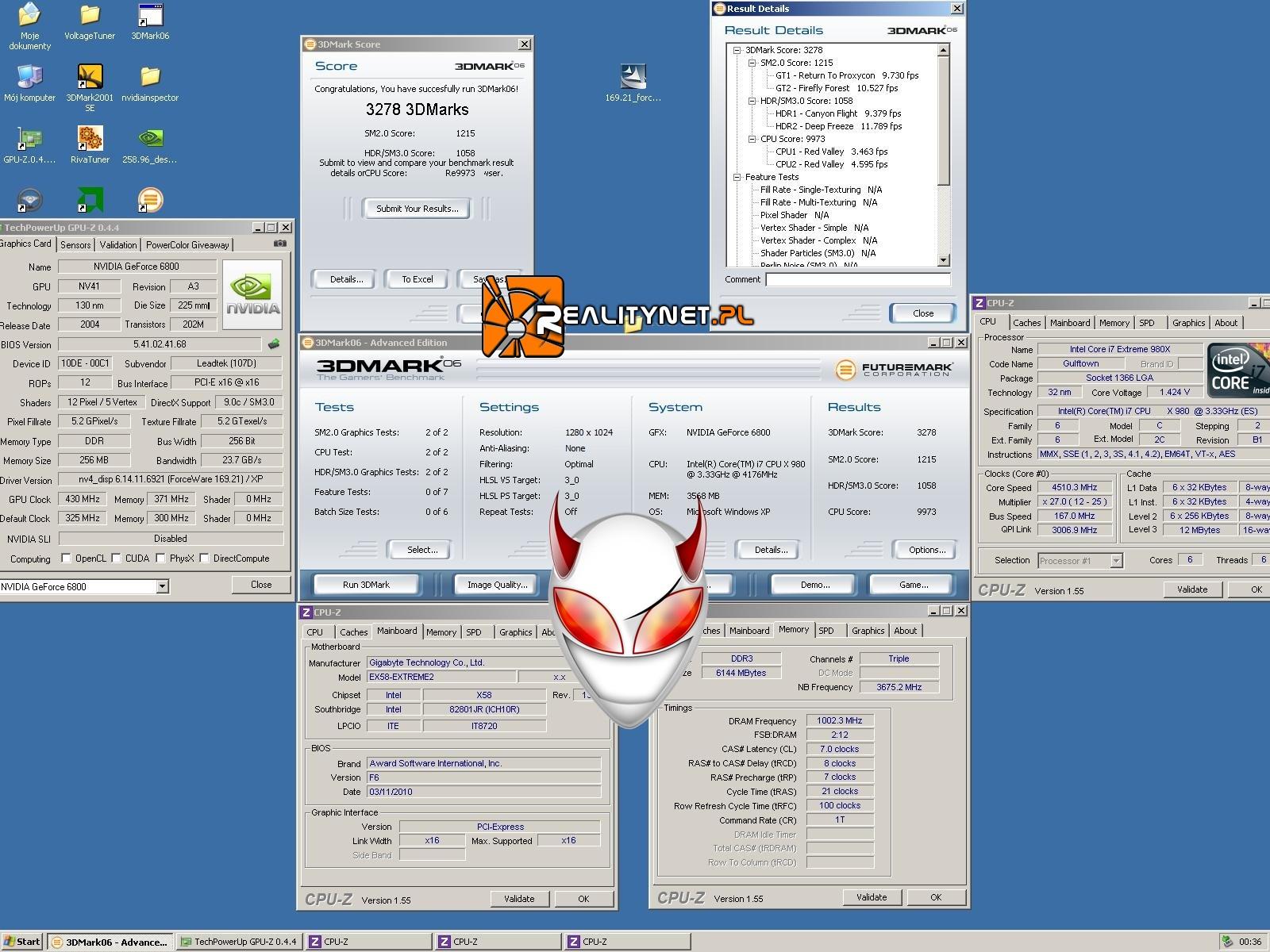Image resolution: width=1270 pixels, height=952 pixels.
Task: Click Close button in GPU-Z
Action: [261, 585]
